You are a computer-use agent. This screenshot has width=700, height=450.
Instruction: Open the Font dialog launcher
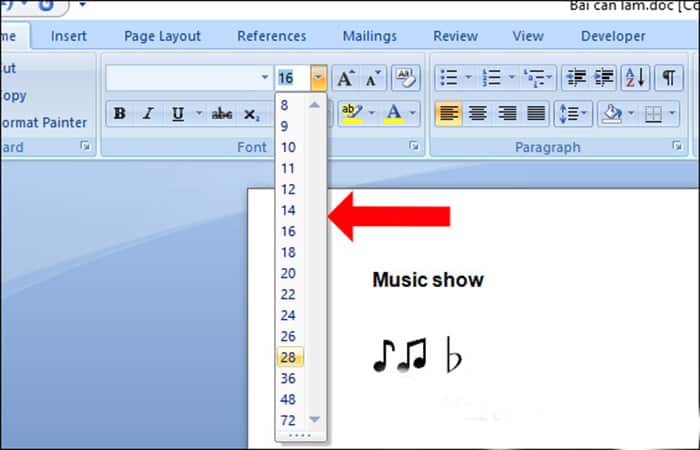pyautogui.click(x=414, y=146)
